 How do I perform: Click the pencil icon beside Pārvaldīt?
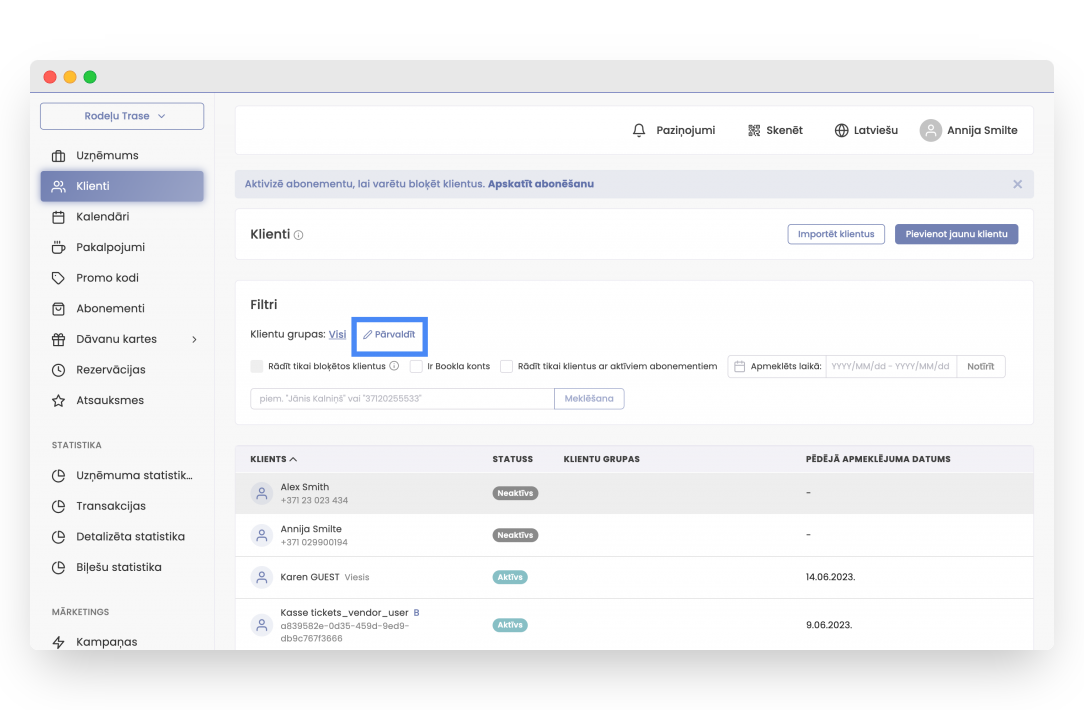pos(367,335)
